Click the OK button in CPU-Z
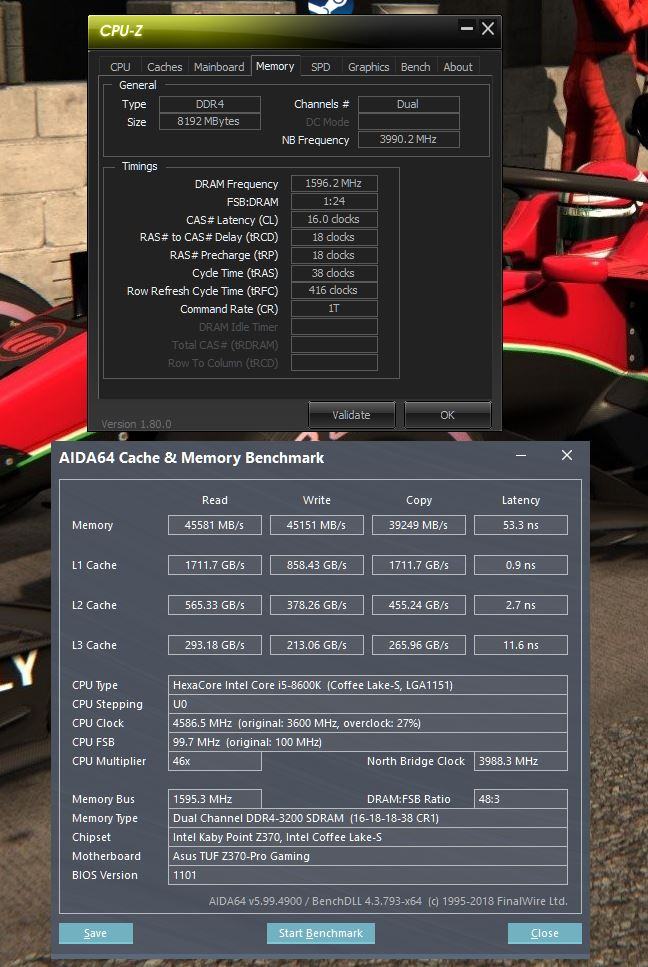Screen dimensions: 648x967 pyautogui.click(x=448, y=415)
